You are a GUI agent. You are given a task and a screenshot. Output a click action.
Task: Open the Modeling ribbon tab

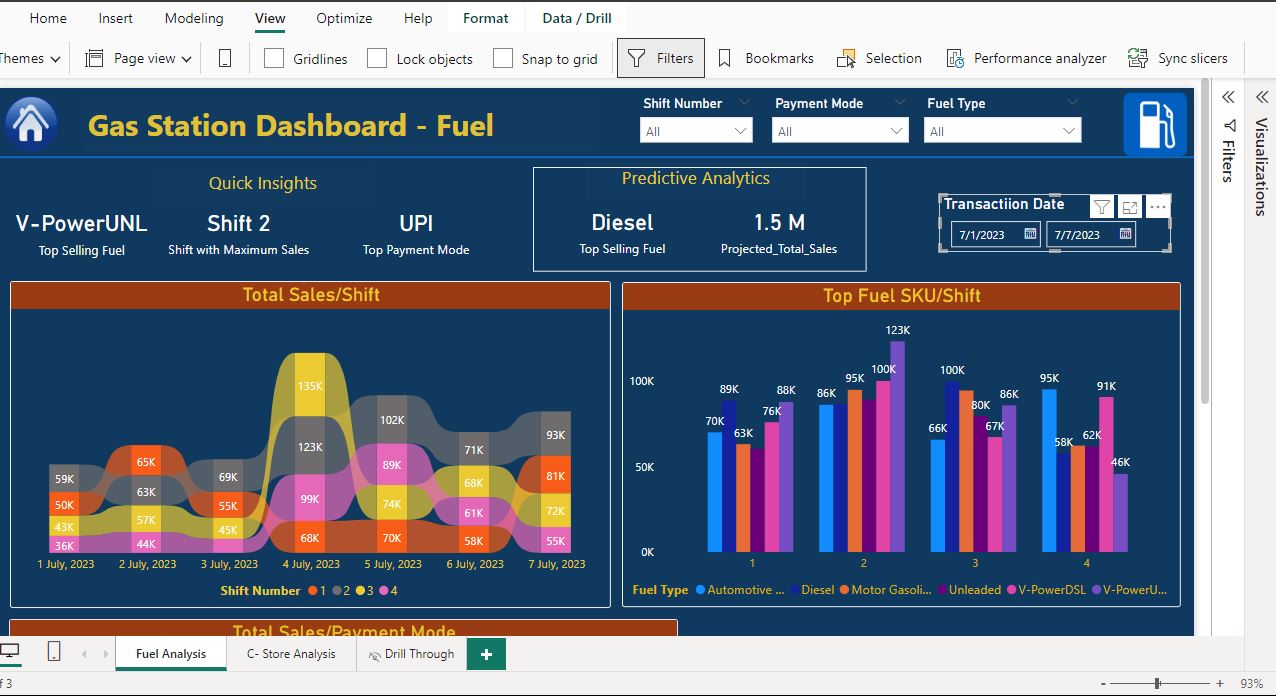[194, 18]
